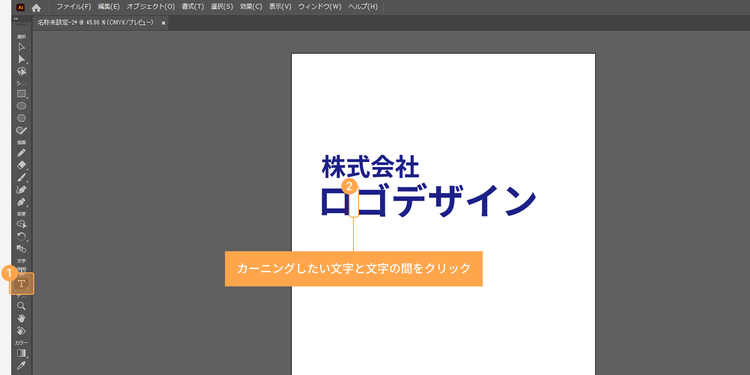Pick the transform tool under the 変形 label
This screenshot has width=750, height=375.
(21, 224)
